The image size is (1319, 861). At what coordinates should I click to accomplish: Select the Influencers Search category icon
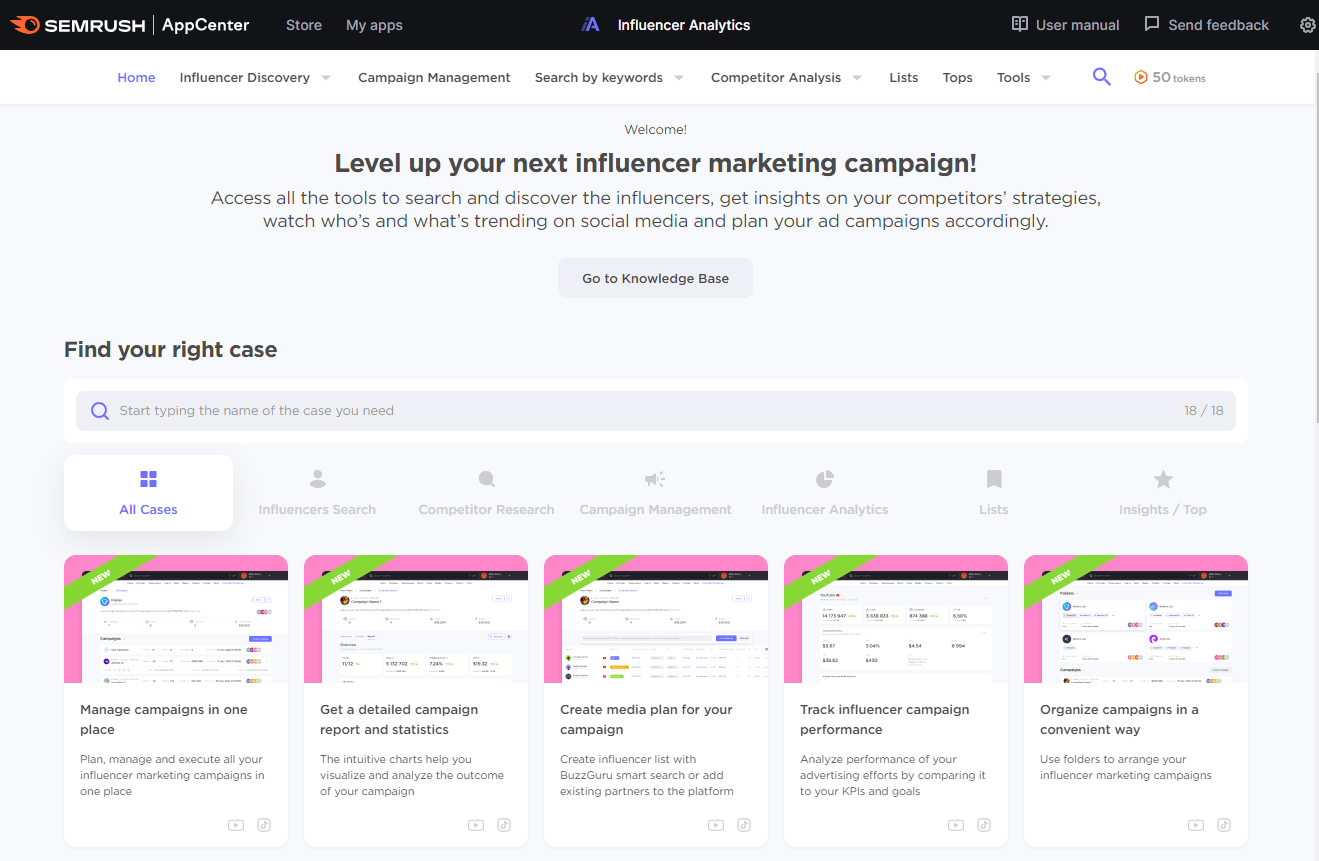click(317, 479)
